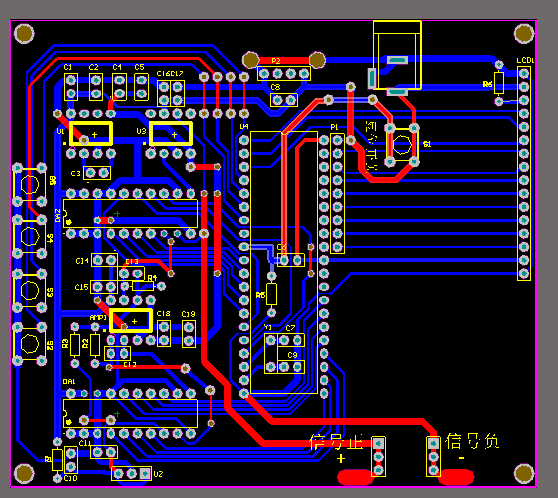Pick the C5 designator label
Viewport: 558px width, 498px height.
140,67
